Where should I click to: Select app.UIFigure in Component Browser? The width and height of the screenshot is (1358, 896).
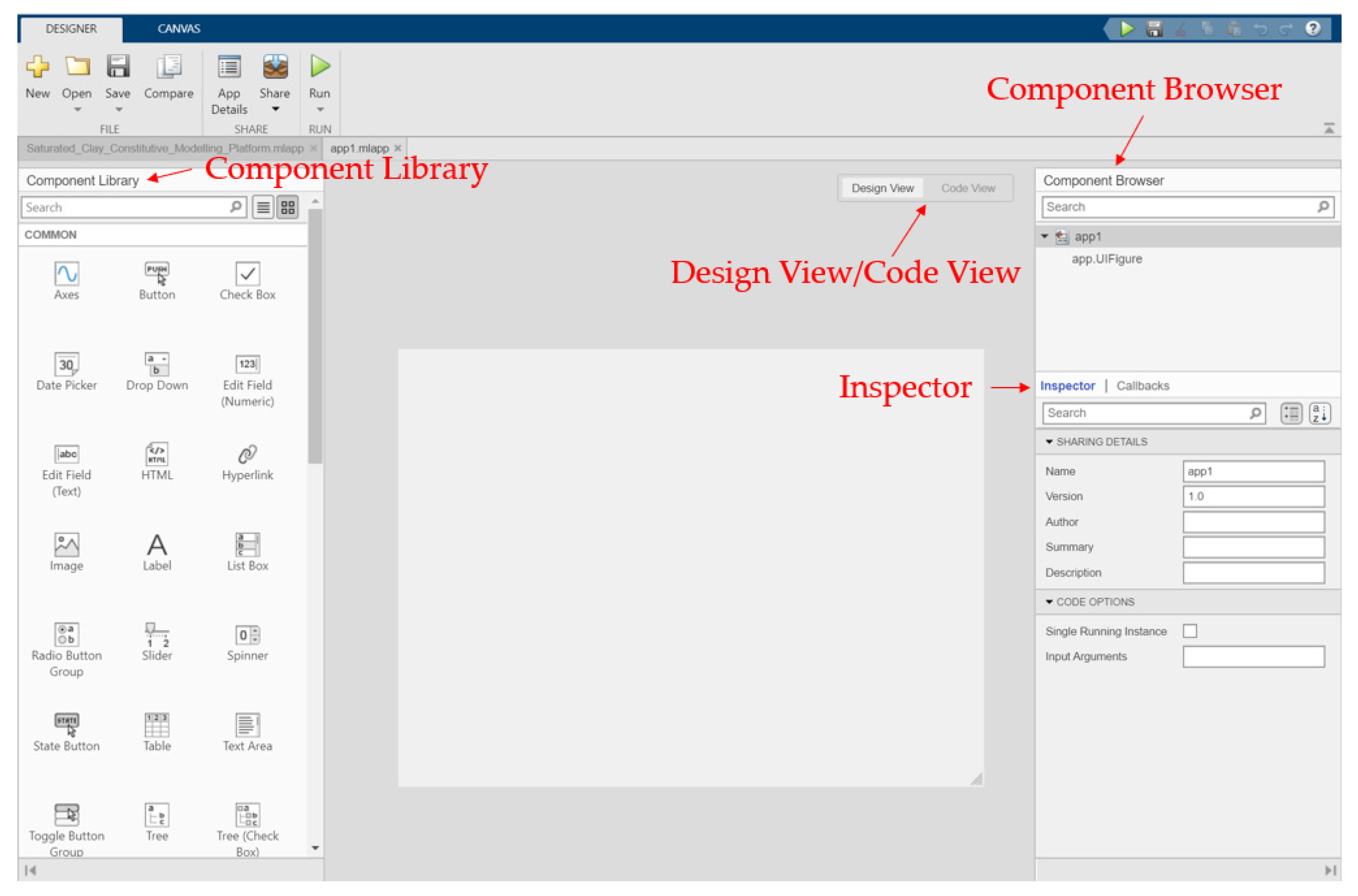tap(1106, 259)
